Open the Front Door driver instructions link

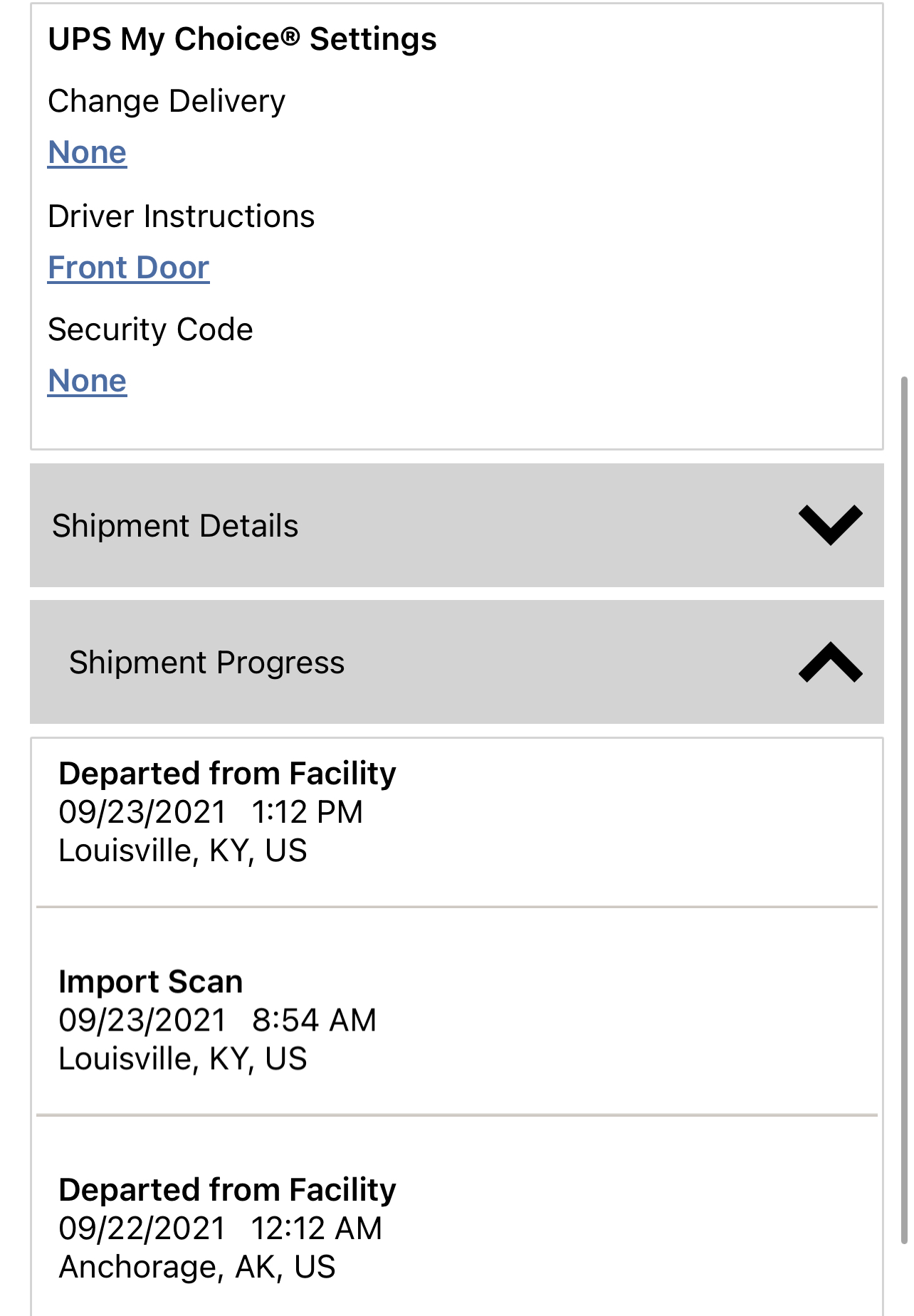pyautogui.click(x=128, y=268)
